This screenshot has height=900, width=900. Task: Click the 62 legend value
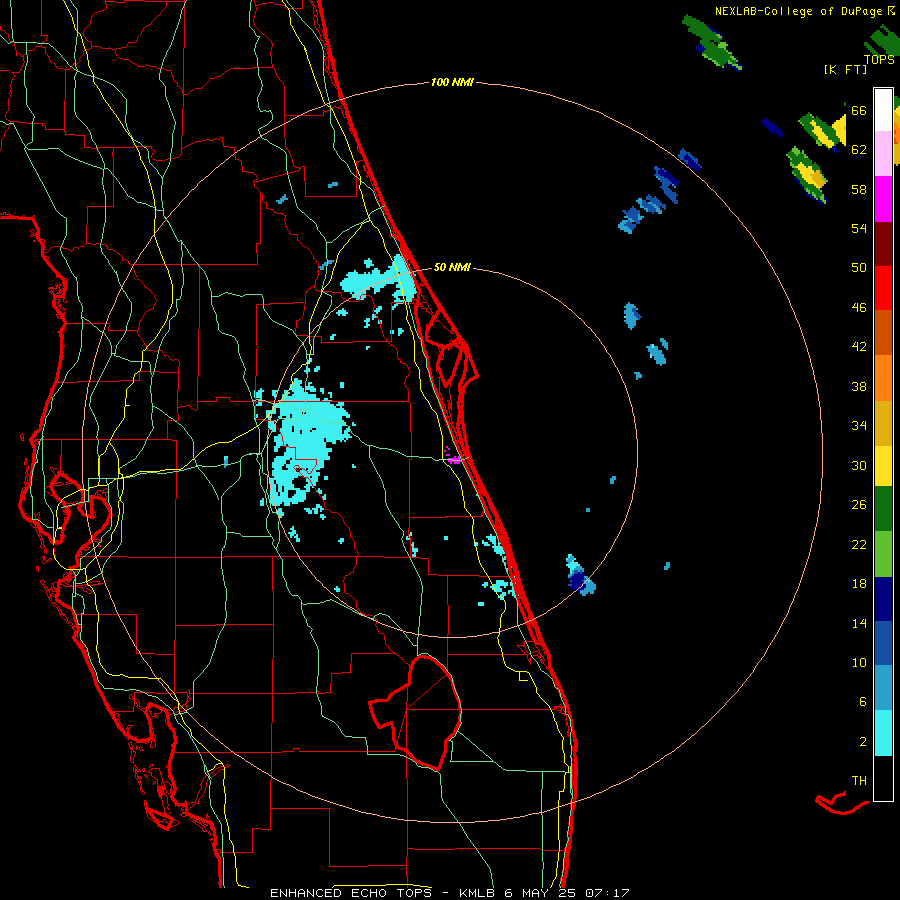point(859,150)
